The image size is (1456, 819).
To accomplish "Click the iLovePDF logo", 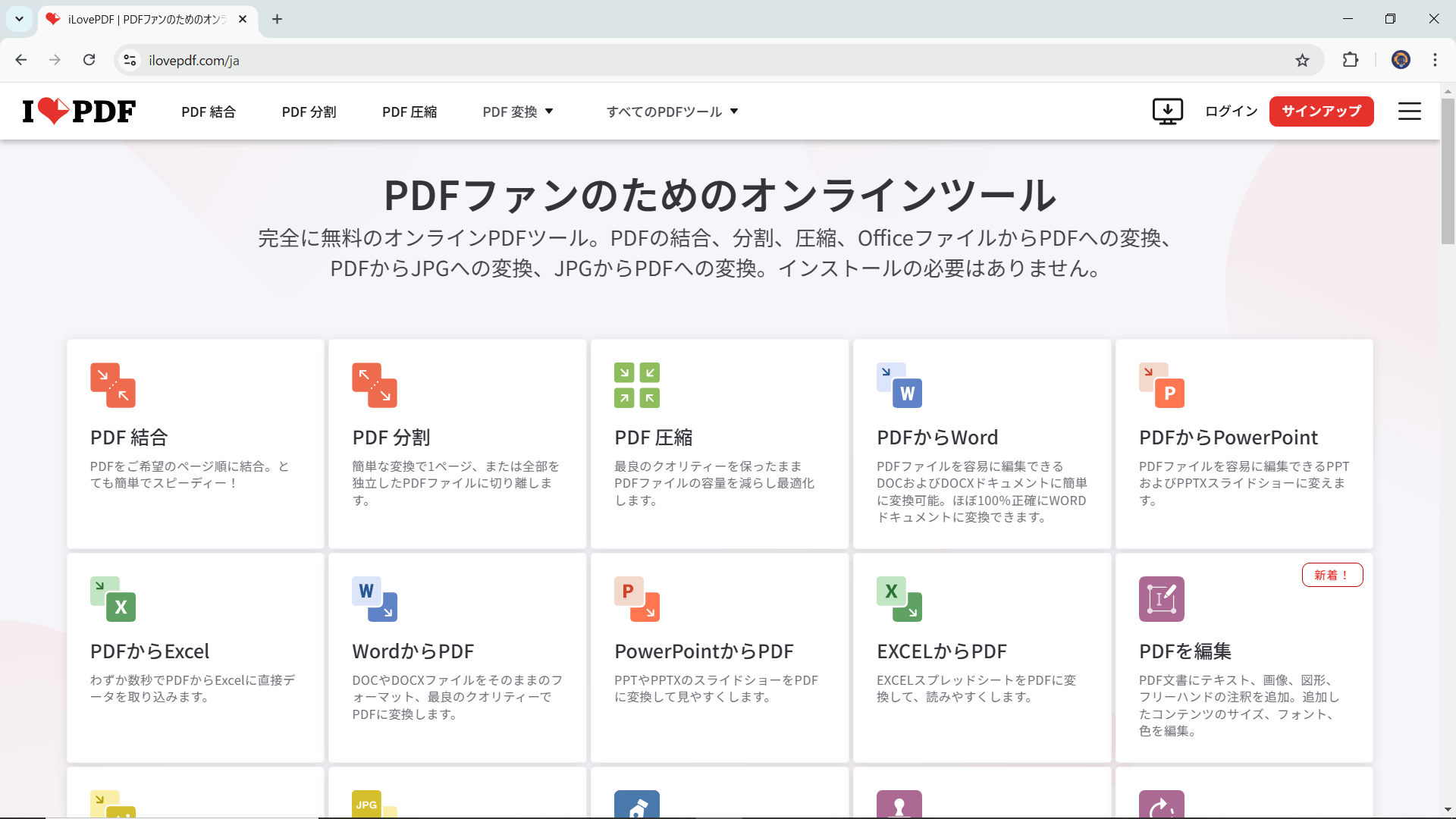I will pos(79,111).
